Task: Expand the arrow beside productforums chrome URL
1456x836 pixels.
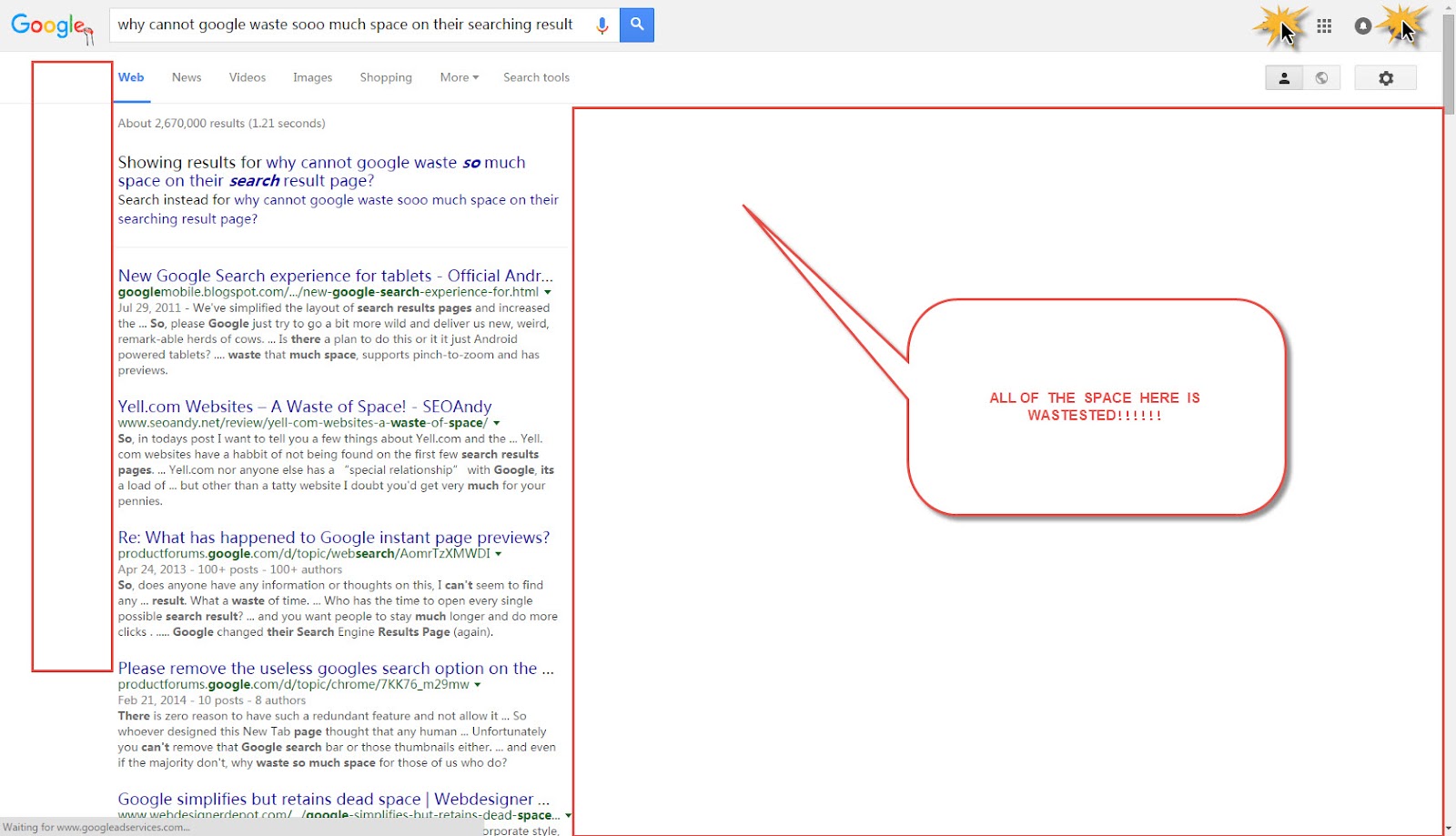Action: (x=478, y=685)
